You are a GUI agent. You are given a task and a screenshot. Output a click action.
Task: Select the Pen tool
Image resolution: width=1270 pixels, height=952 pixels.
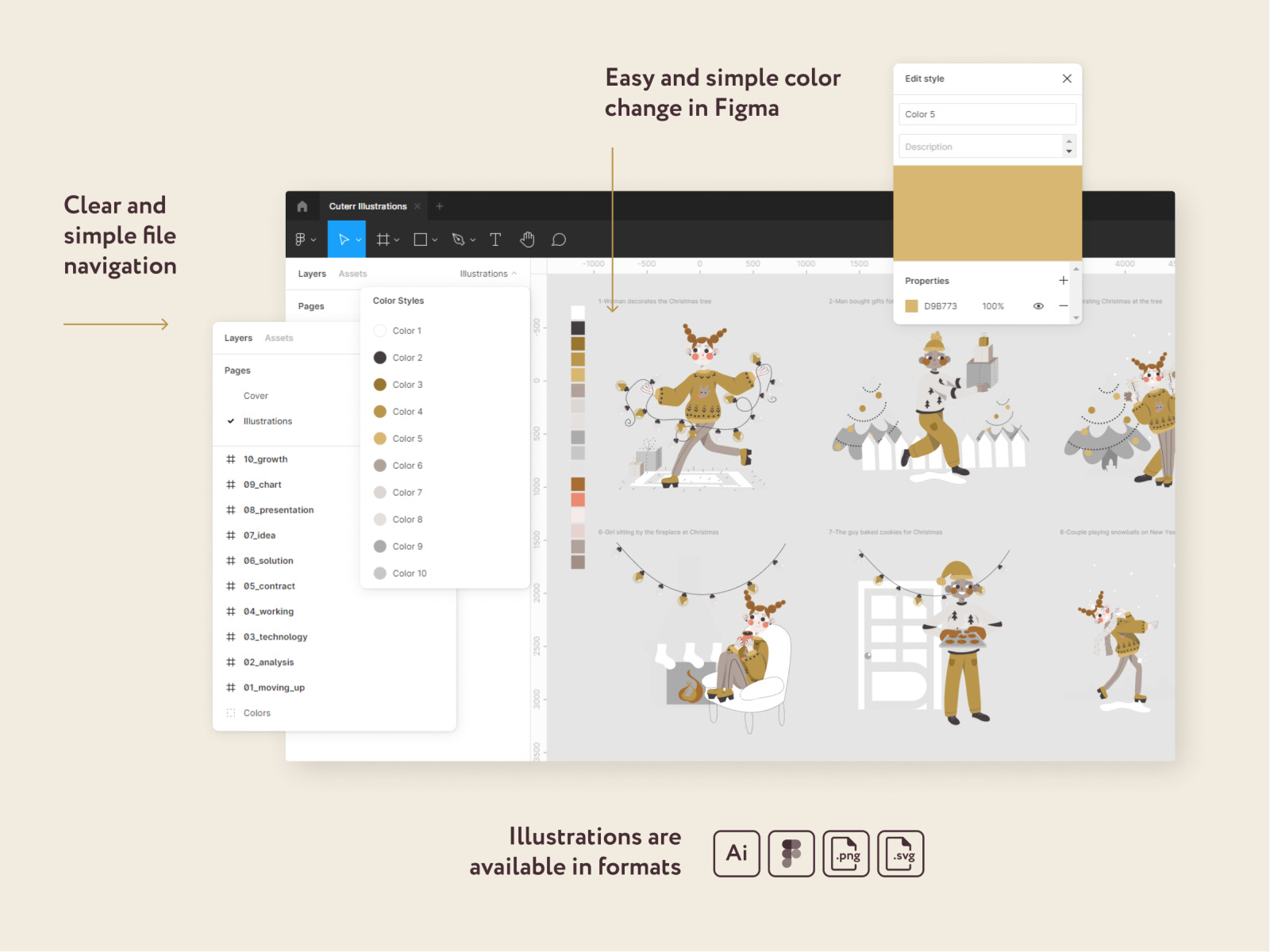tap(458, 240)
